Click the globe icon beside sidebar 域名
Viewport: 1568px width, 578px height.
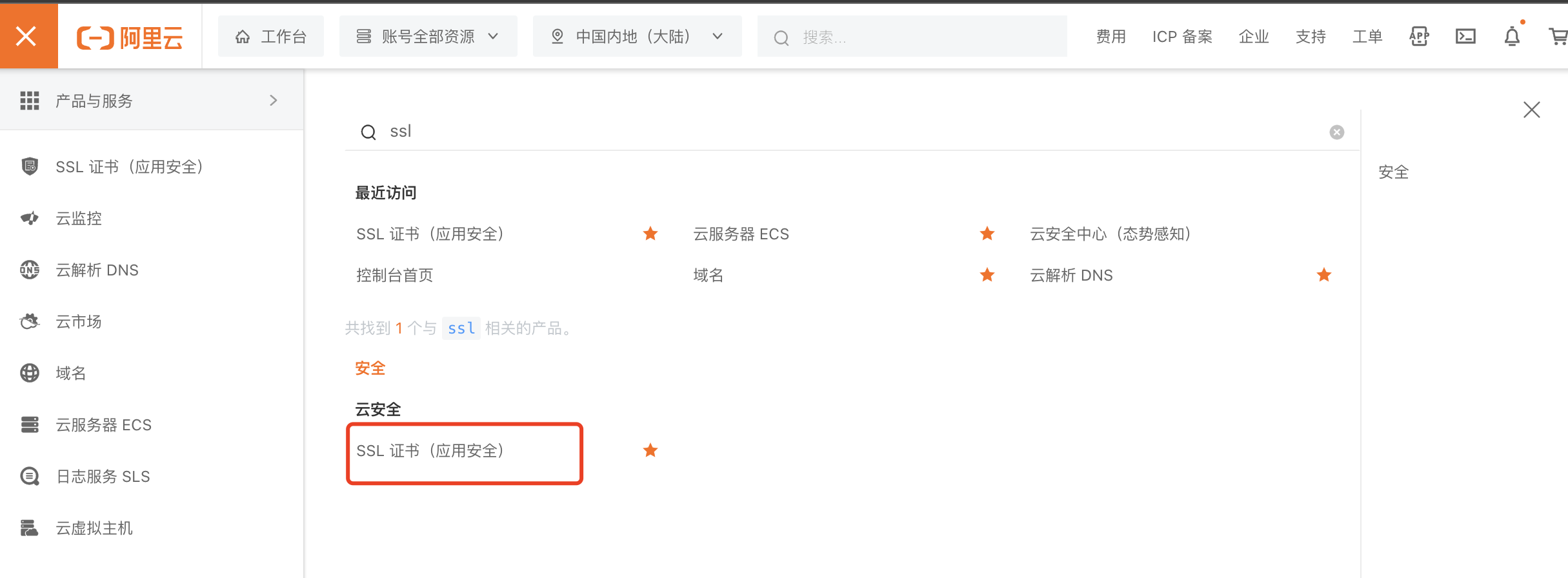click(30, 373)
